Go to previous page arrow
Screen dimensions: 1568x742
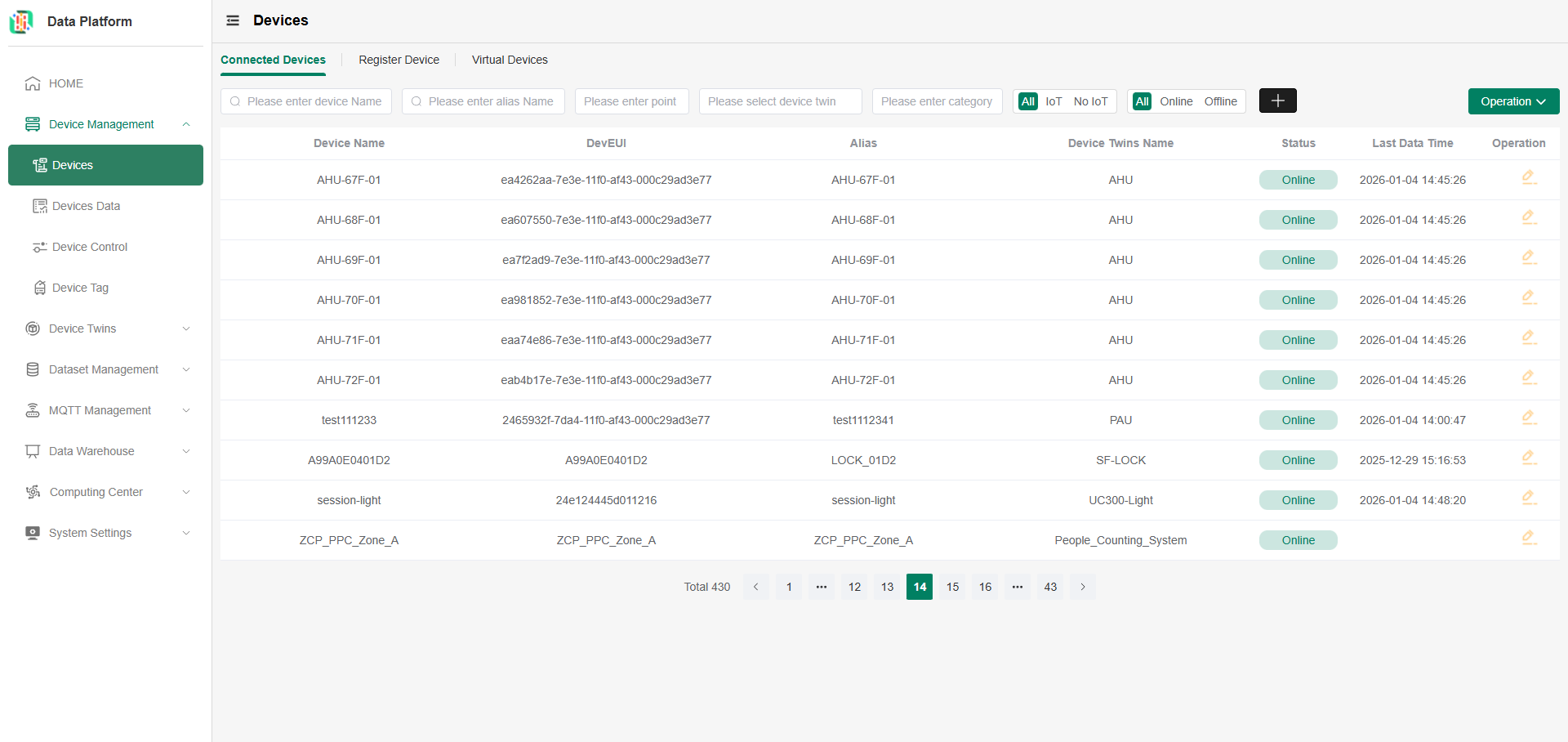pos(756,587)
